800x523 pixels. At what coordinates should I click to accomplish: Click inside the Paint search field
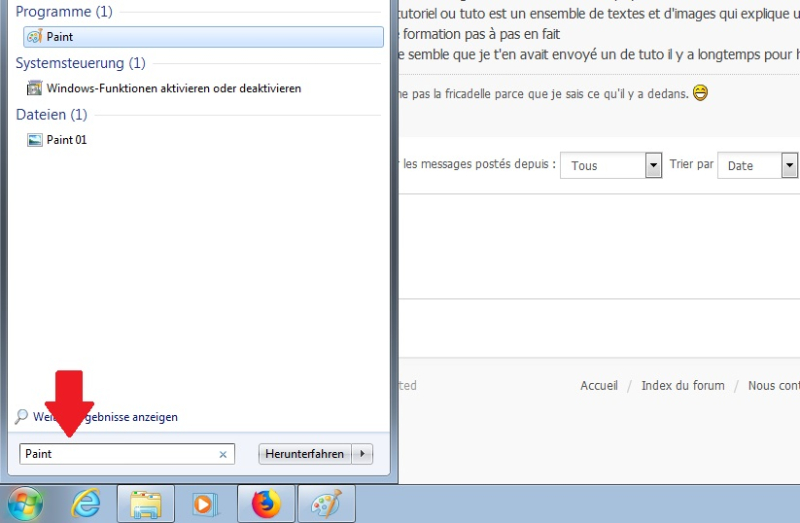[120, 454]
